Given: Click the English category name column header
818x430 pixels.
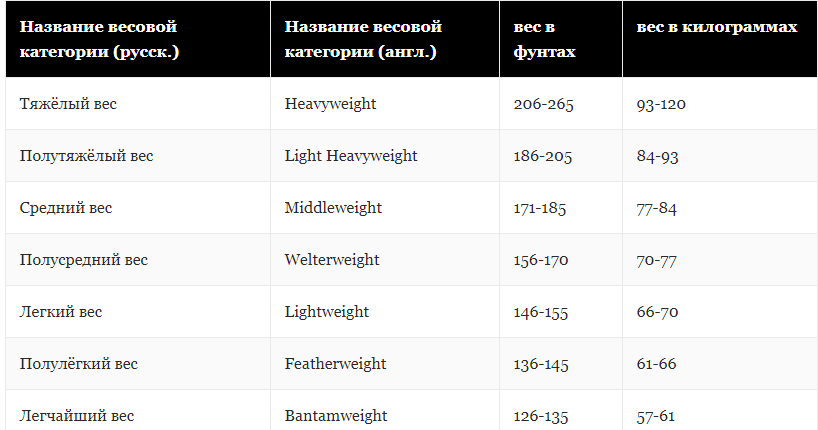Looking at the screenshot, I should 363,39.
